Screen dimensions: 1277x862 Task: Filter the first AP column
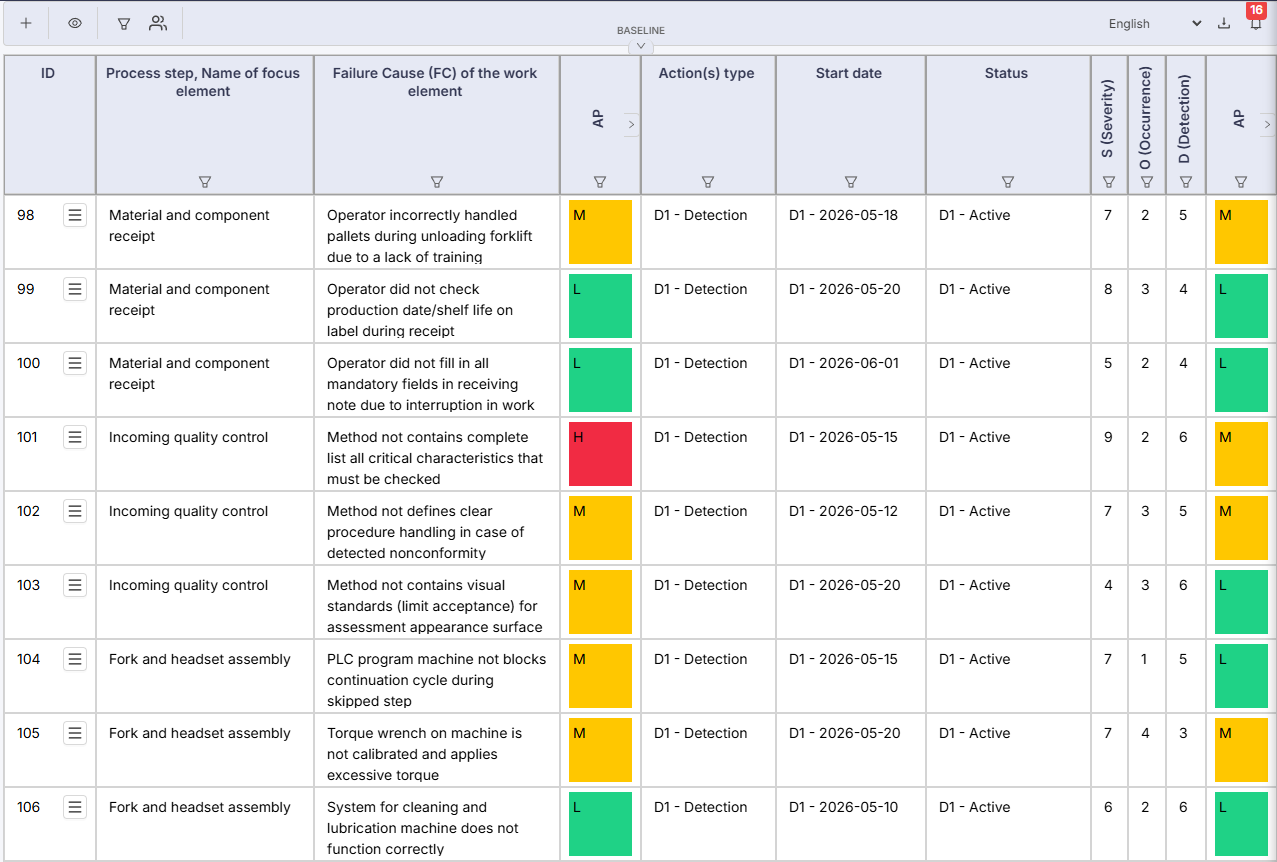[600, 182]
